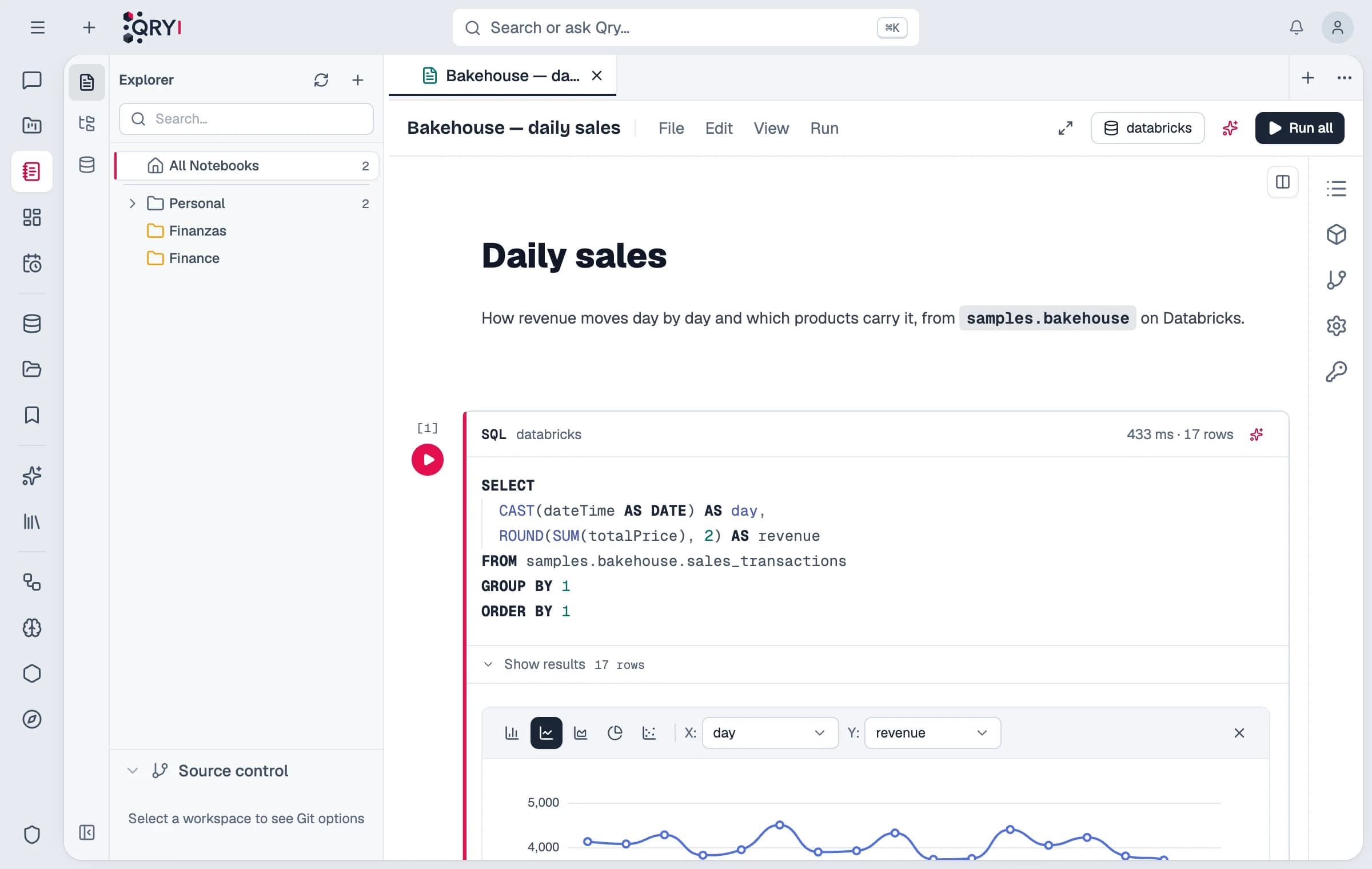Open the Run menu
Screen dimensions: 1372x869
(824, 128)
